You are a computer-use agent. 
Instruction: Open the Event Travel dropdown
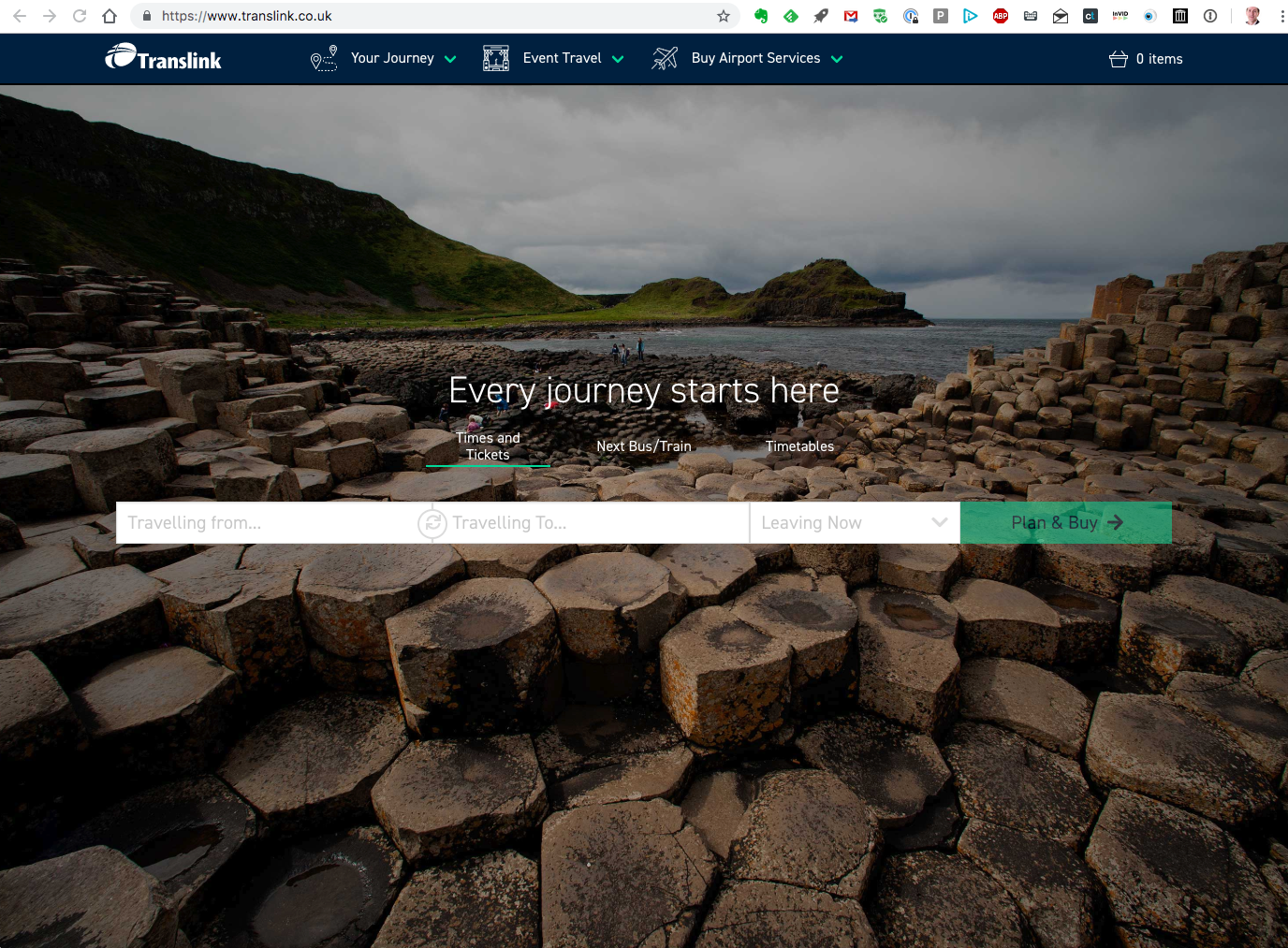pyautogui.click(x=563, y=58)
